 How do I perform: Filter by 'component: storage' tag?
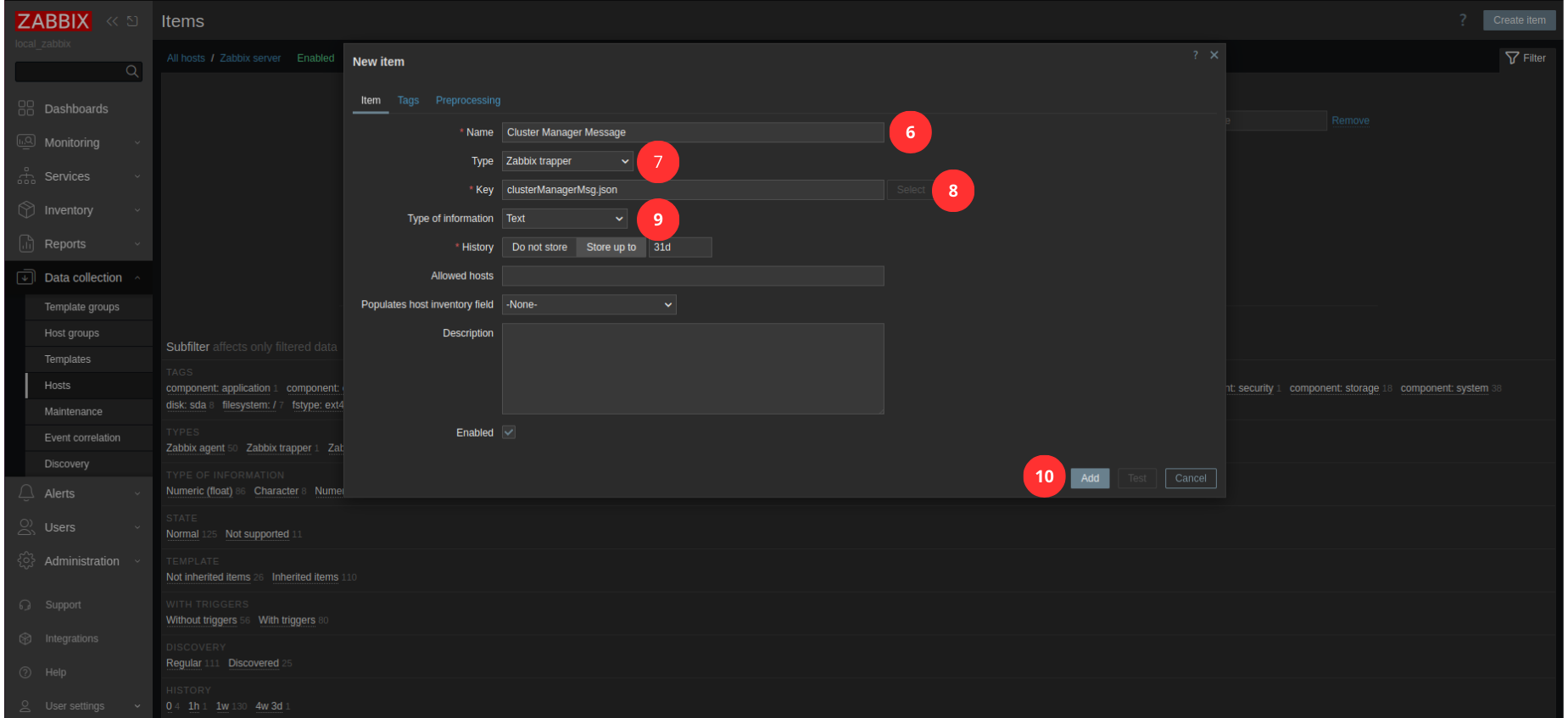1334,388
